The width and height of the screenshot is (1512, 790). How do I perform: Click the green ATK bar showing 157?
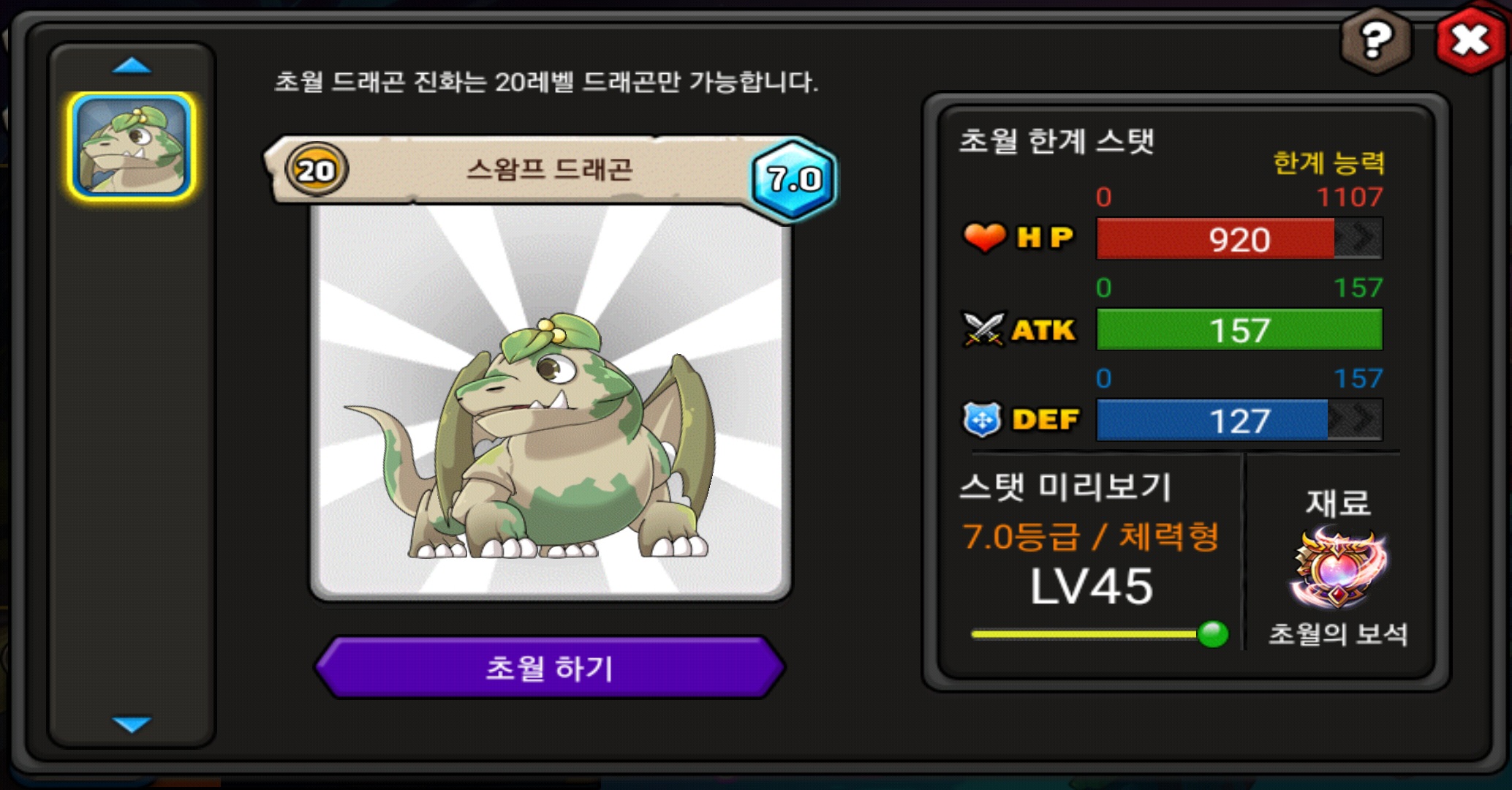point(1239,329)
